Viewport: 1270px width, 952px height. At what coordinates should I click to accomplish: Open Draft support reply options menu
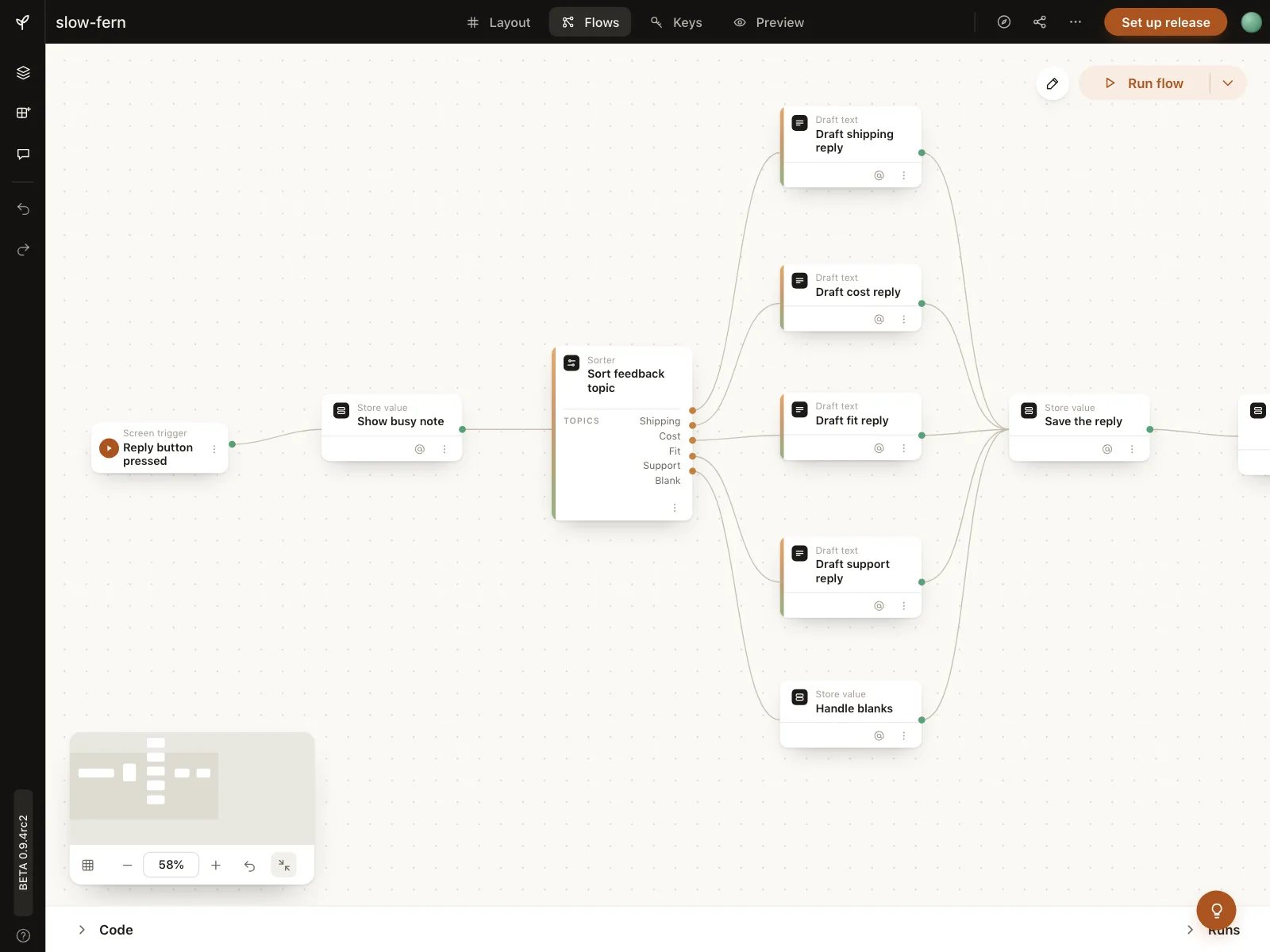(x=903, y=605)
